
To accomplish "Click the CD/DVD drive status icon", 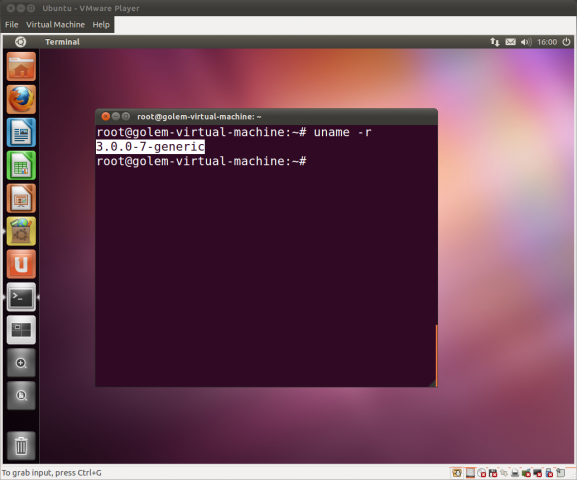I will (x=482, y=473).
